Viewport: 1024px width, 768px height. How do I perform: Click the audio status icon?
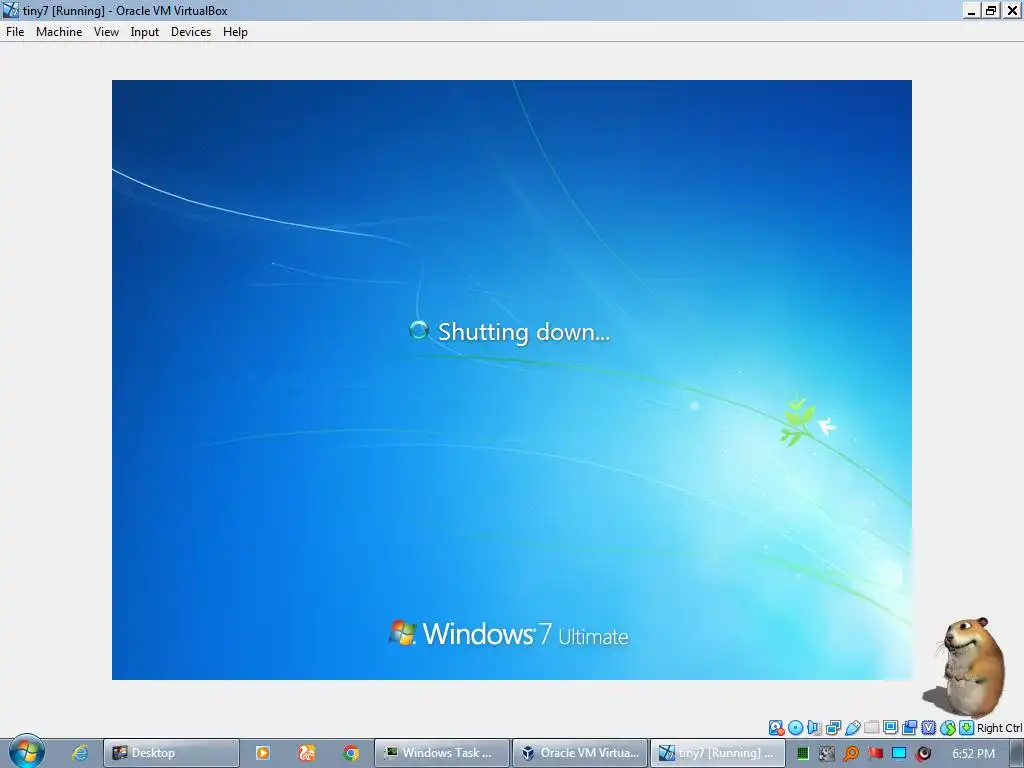(x=814, y=728)
